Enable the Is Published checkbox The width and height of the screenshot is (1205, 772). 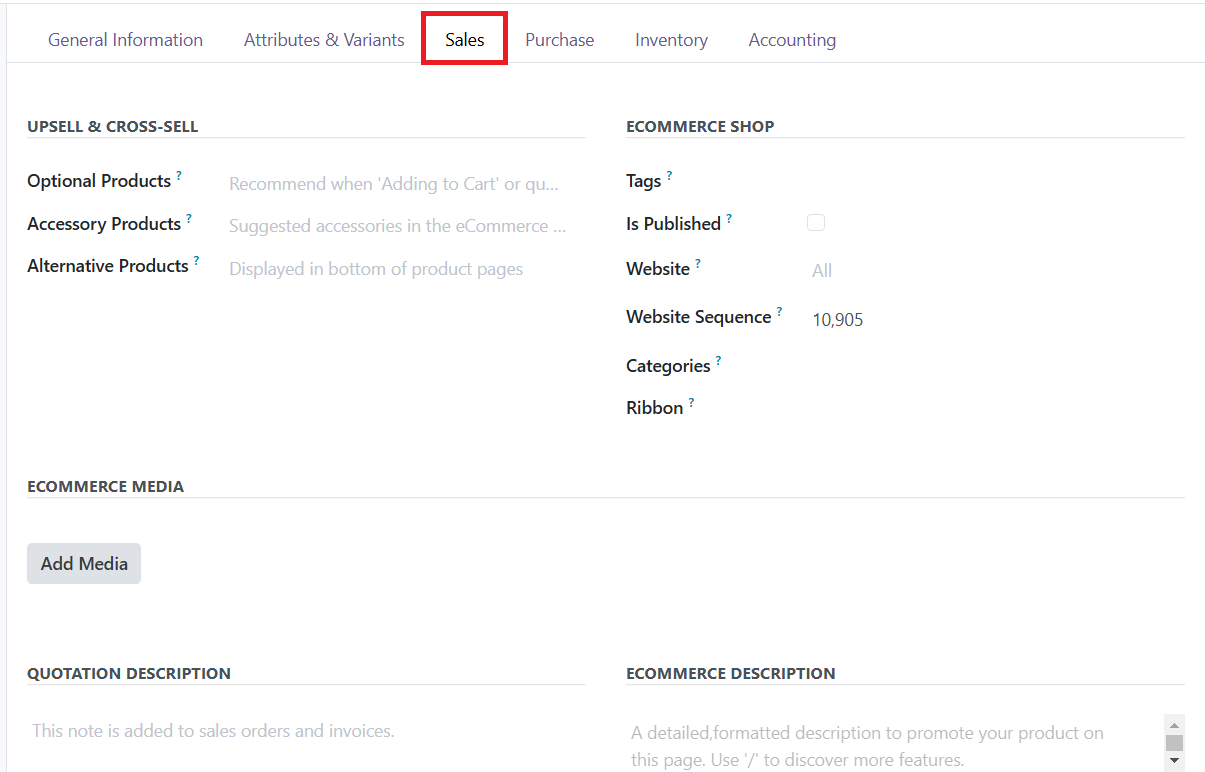[816, 223]
